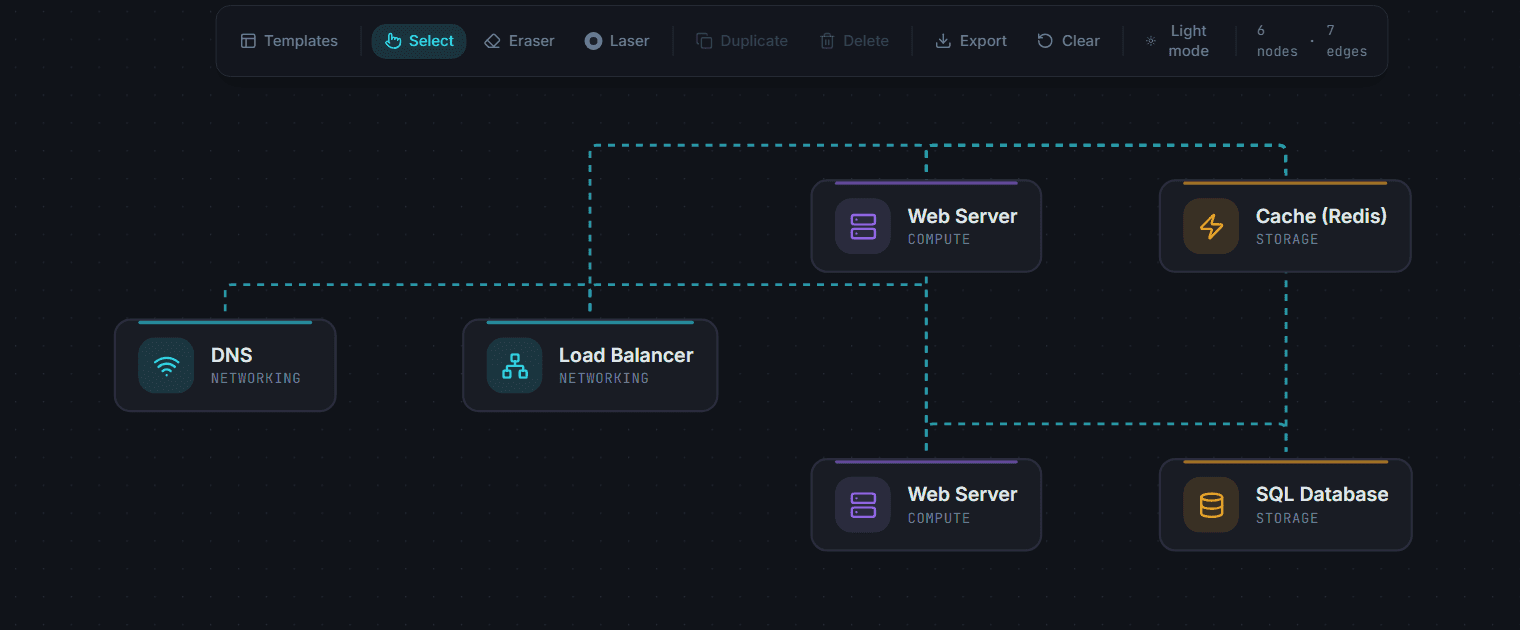Click the SQL Database cylinder icon
The width and height of the screenshot is (1520, 630).
click(x=1211, y=505)
